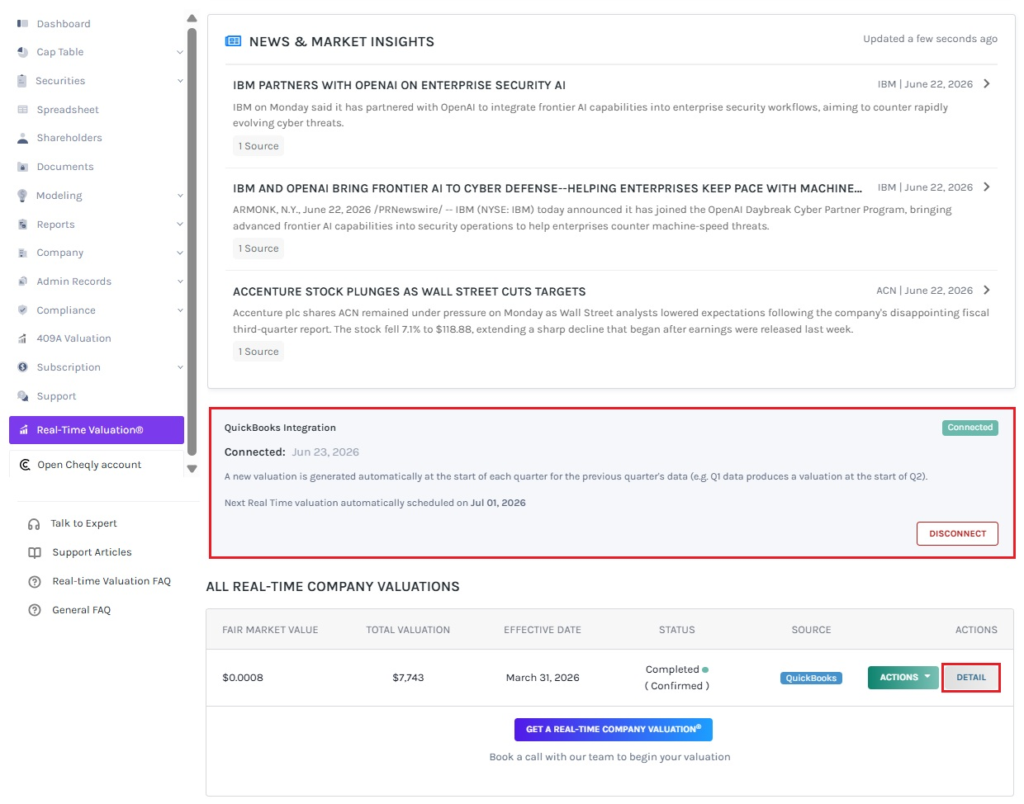Click the Securities clipboard icon
The height and width of the screenshot is (804, 1024).
pyautogui.click(x=22, y=81)
